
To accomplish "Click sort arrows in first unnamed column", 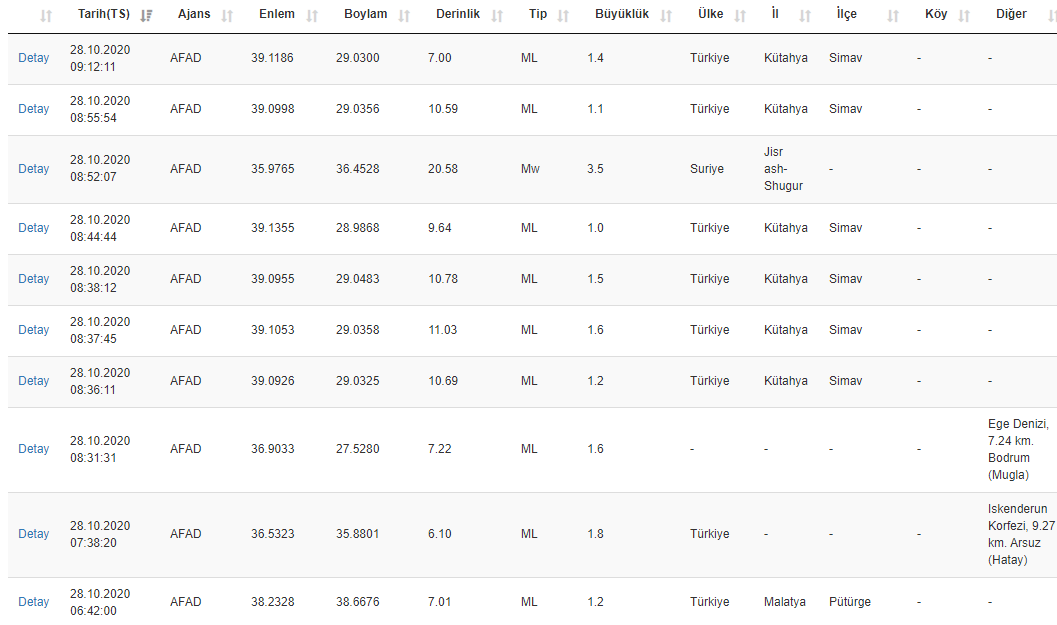I will [x=45, y=16].
